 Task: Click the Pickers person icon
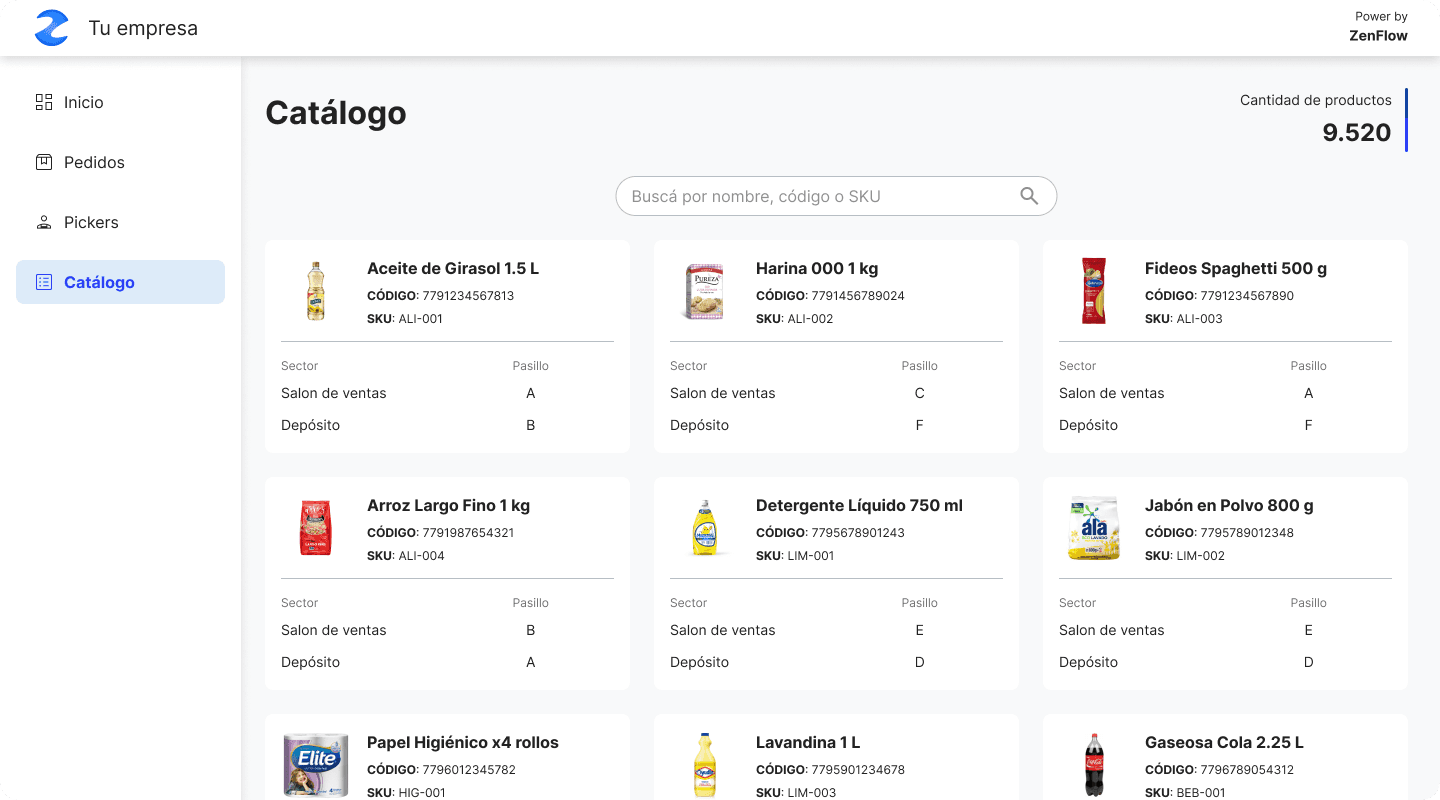(44, 222)
